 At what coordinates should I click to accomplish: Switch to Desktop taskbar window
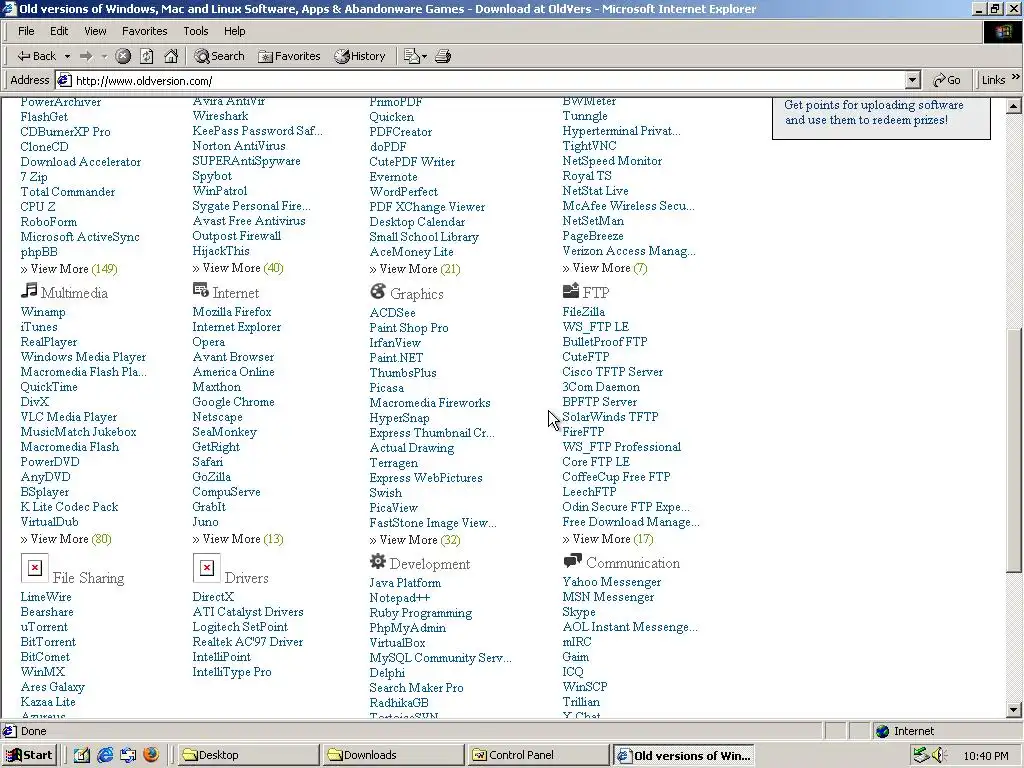(247, 755)
